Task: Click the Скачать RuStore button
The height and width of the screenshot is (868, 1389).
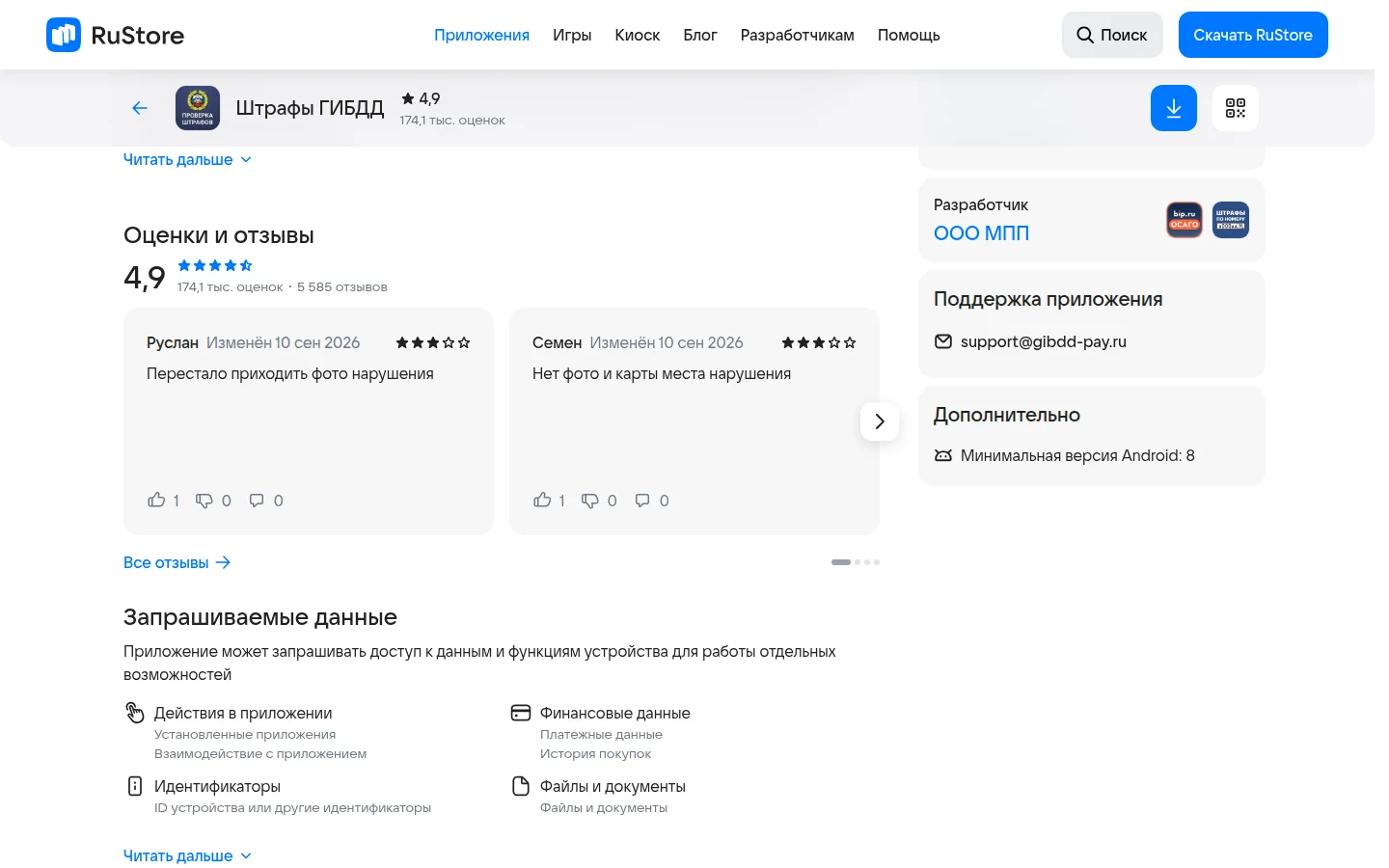Action: [1253, 35]
